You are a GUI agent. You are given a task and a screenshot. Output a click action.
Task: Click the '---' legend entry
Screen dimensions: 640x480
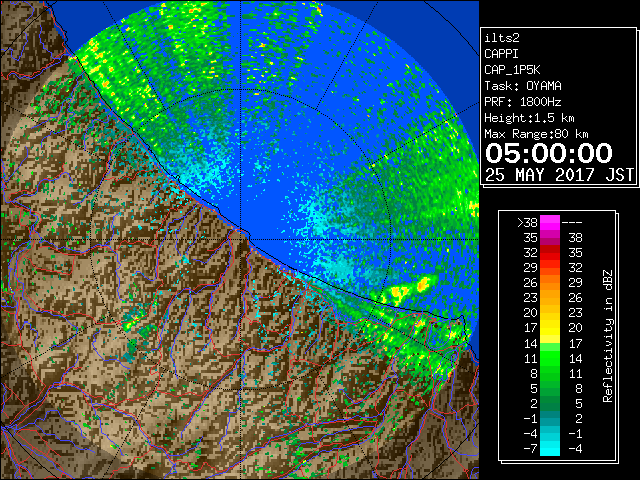[572, 223]
